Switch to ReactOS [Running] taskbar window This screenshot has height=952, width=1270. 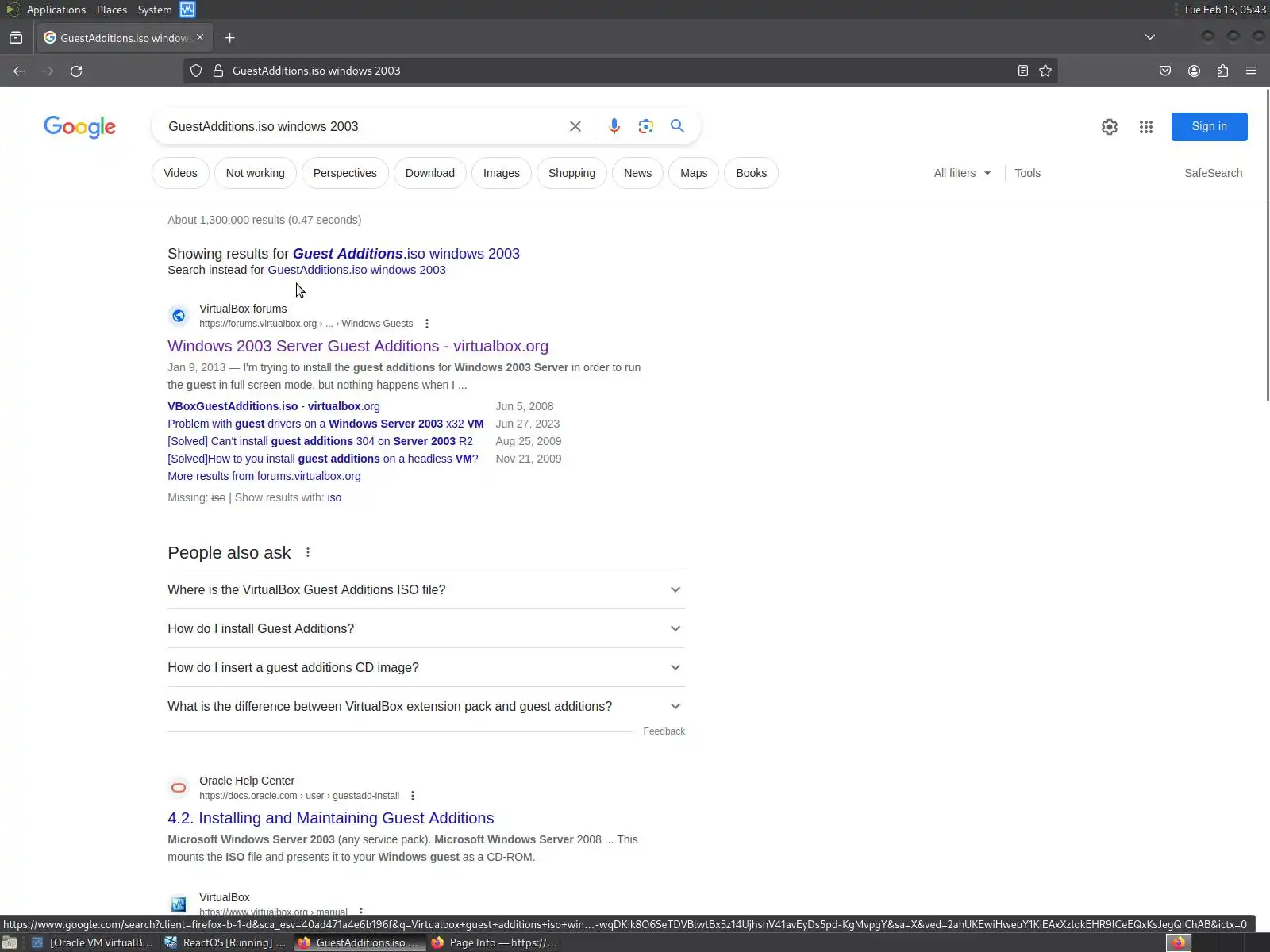click(226, 942)
